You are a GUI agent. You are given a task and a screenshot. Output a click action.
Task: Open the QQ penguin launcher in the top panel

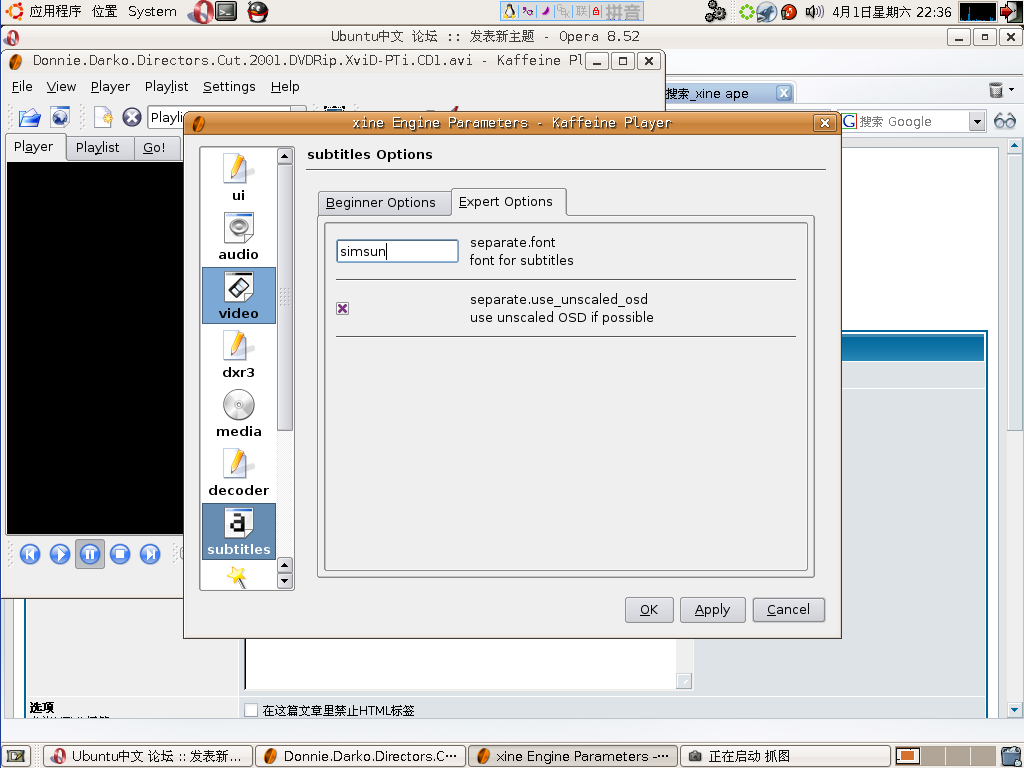[x=258, y=11]
